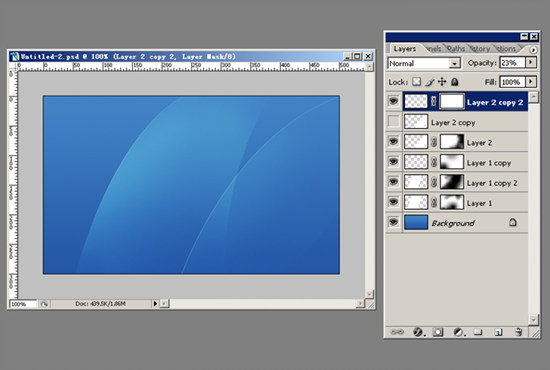
Task: Select Layer 2 copy 2 layer thumbnail
Action: click(416, 102)
